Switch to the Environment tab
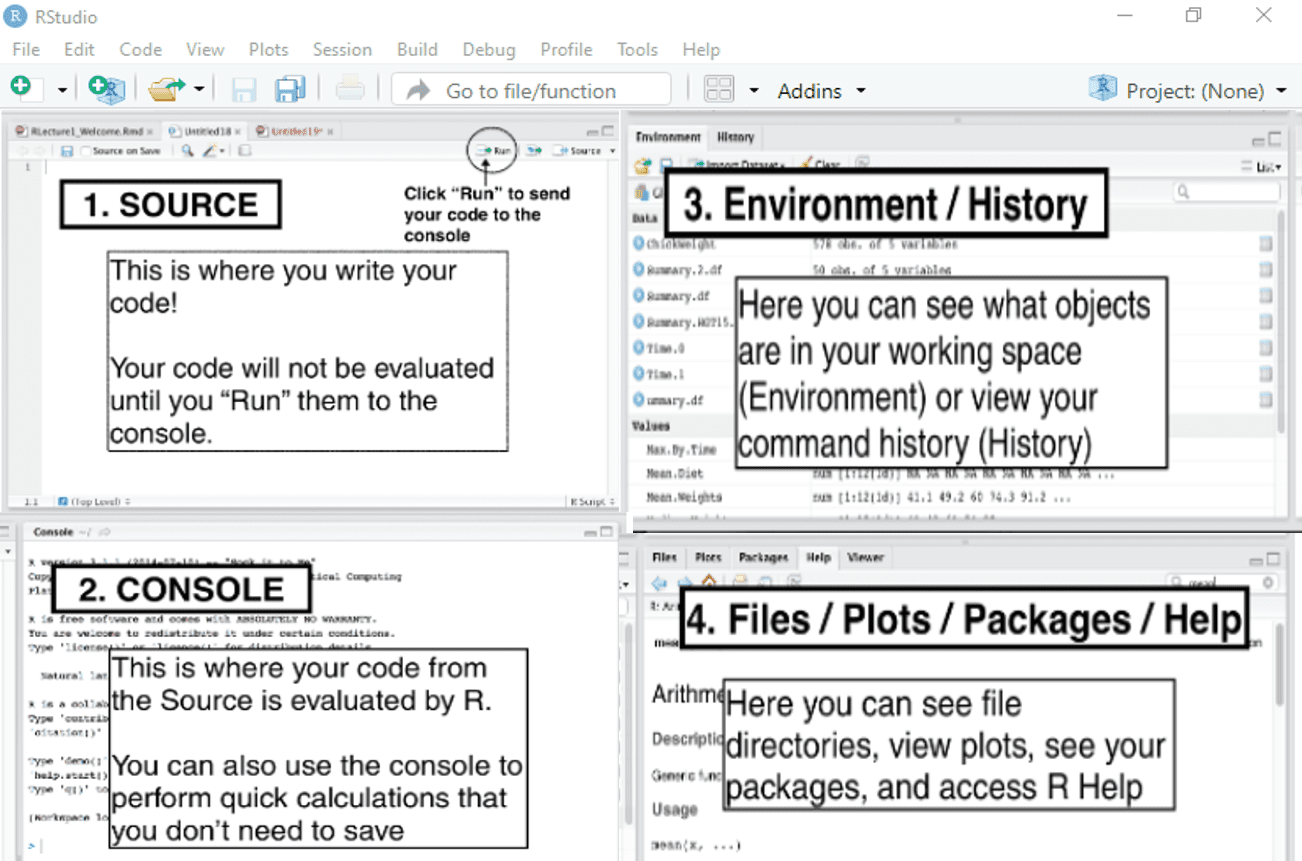Screen dimensions: 1302x861 [x=668, y=137]
